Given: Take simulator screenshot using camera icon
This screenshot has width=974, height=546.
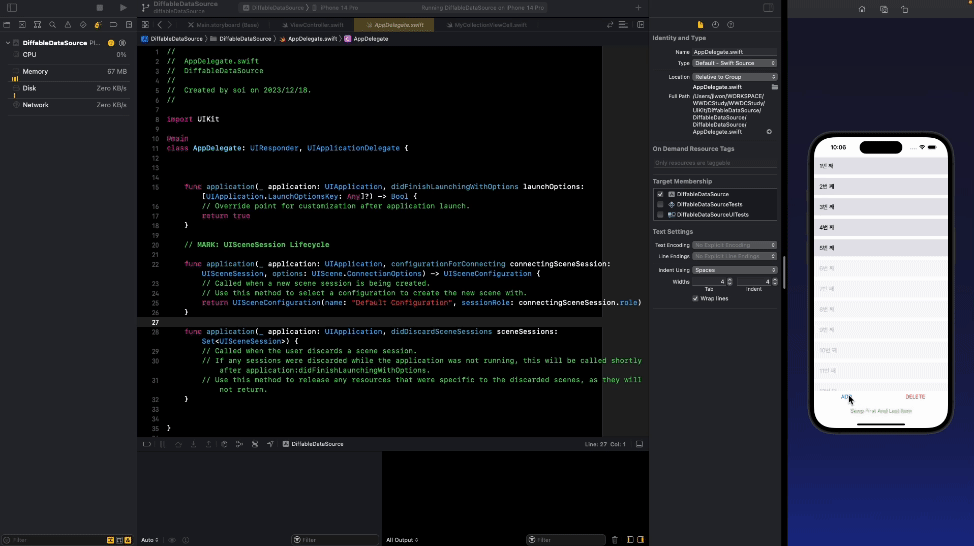Looking at the screenshot, I should point(883,9).
